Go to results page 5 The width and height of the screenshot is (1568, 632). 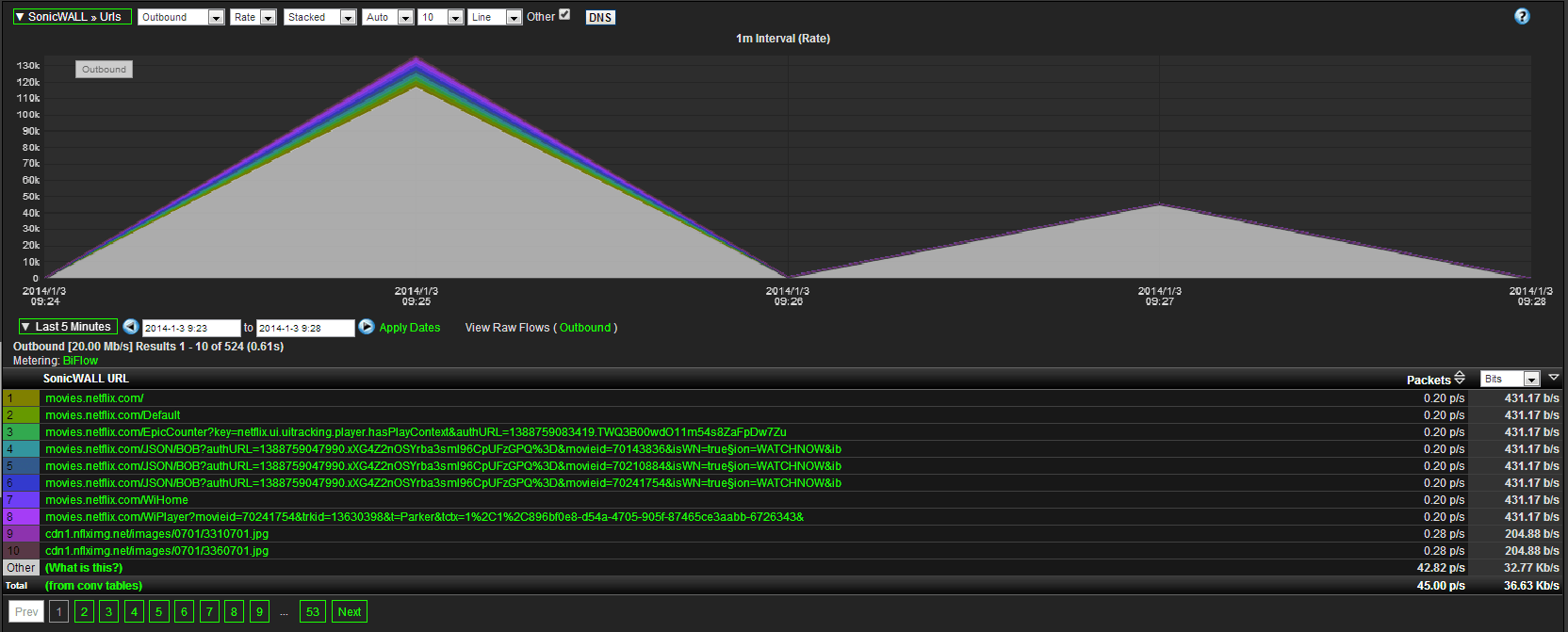[x=158, y=612]
